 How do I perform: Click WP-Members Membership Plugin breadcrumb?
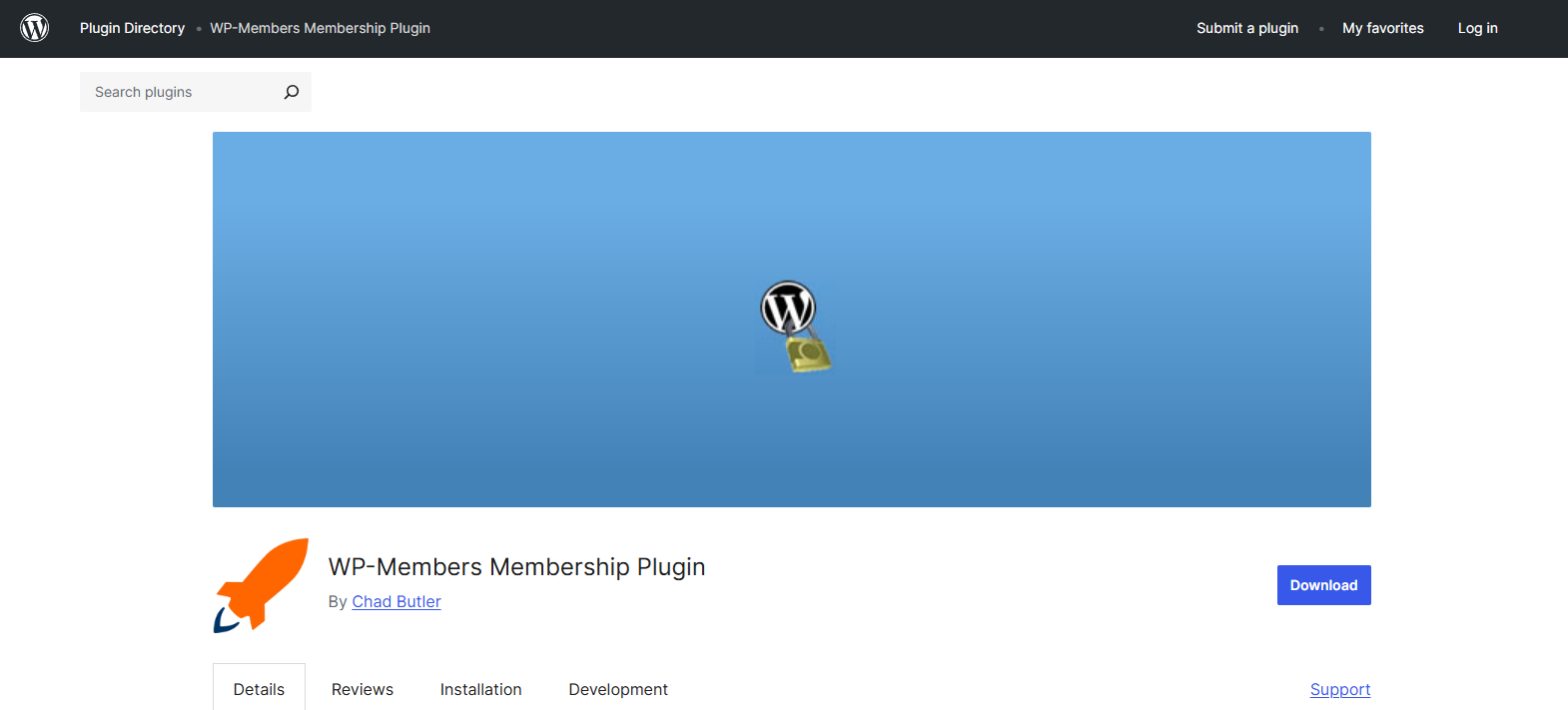(x=320, y=28)
